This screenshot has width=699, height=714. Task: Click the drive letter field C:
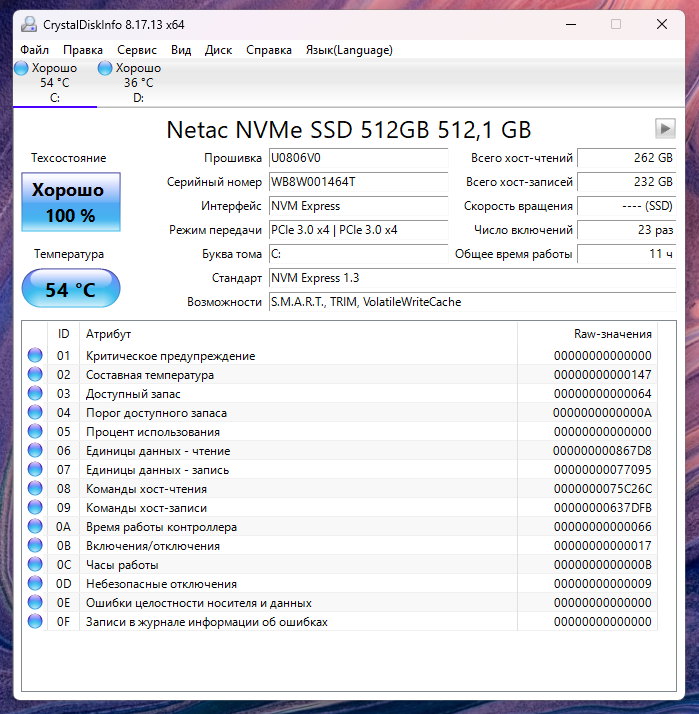(358, 254)
